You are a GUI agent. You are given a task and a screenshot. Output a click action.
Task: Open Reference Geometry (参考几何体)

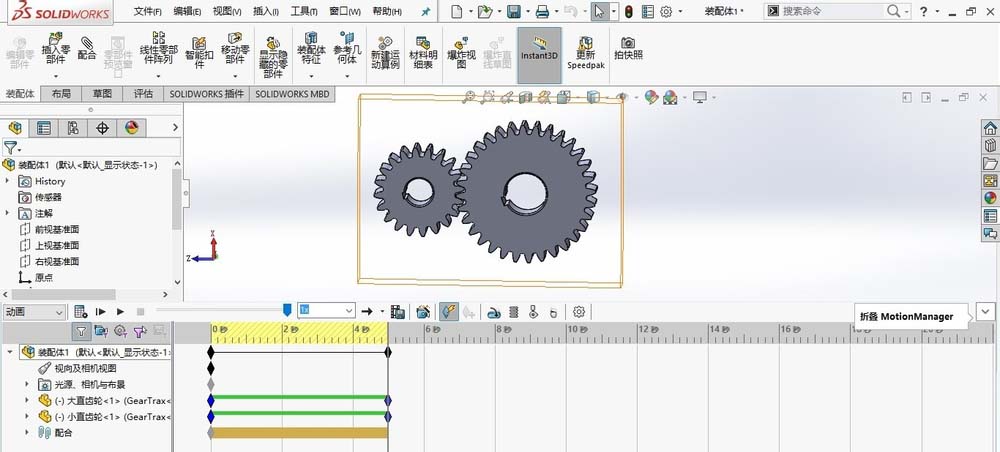tap(347, 48)
